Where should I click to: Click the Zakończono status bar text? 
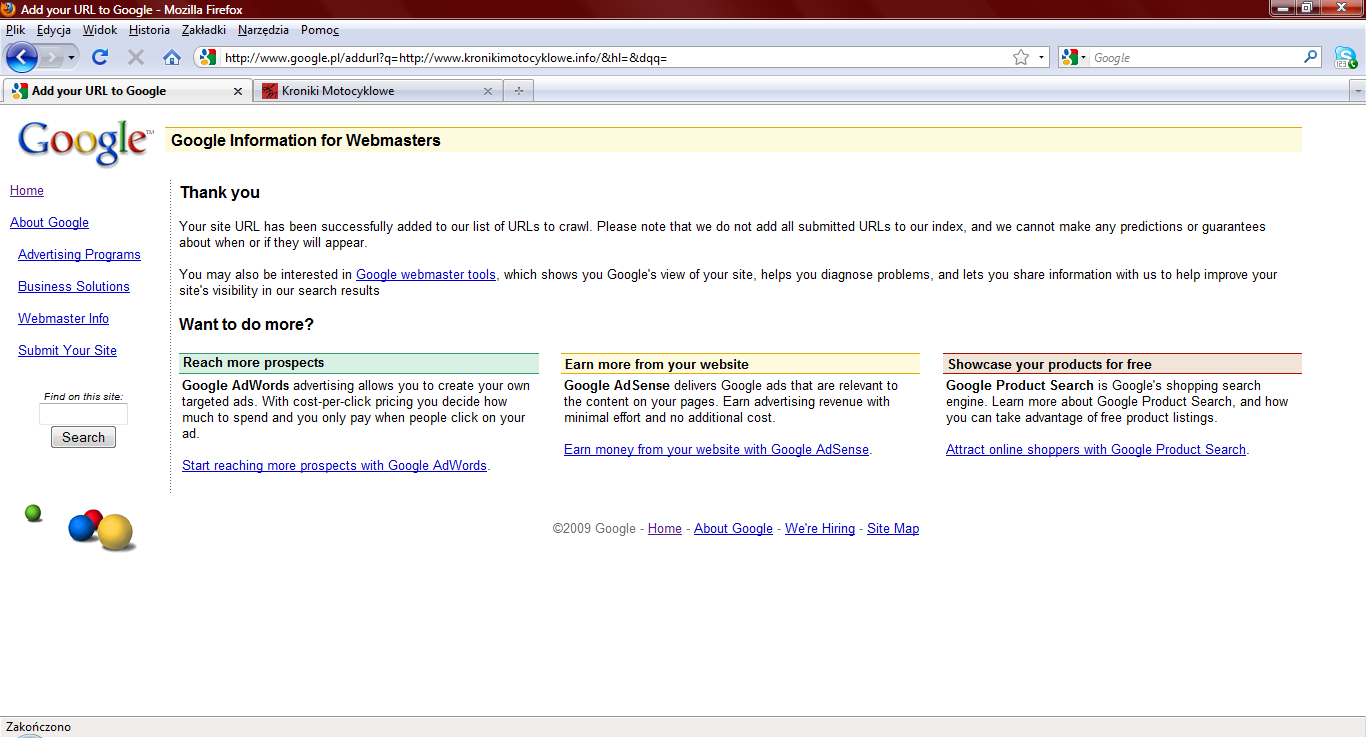(x=38, y=727)
